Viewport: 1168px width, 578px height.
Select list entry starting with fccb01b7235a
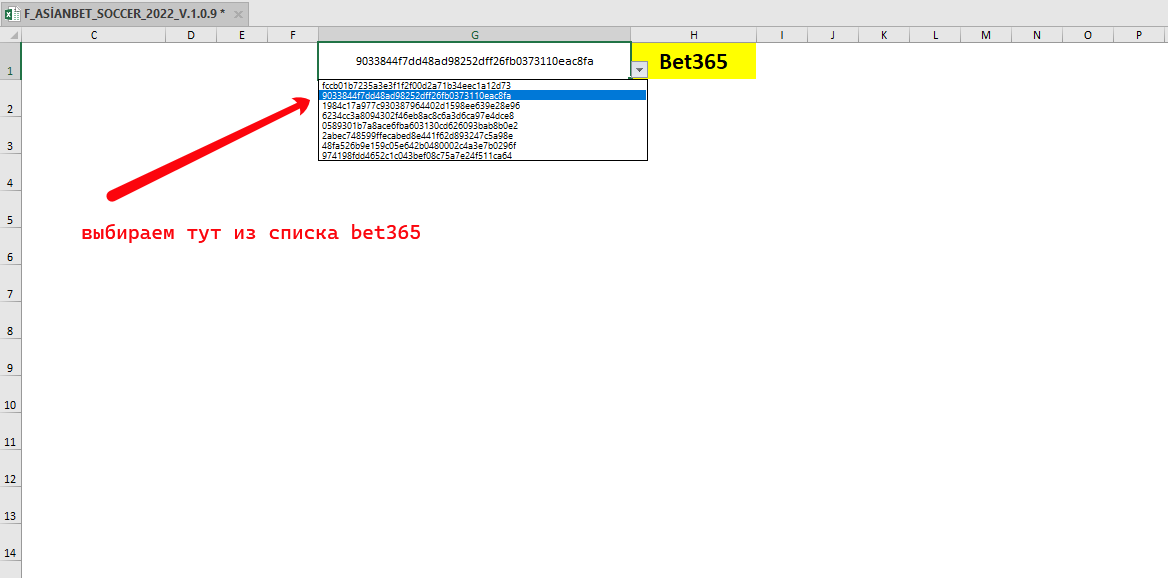(416, 86)
